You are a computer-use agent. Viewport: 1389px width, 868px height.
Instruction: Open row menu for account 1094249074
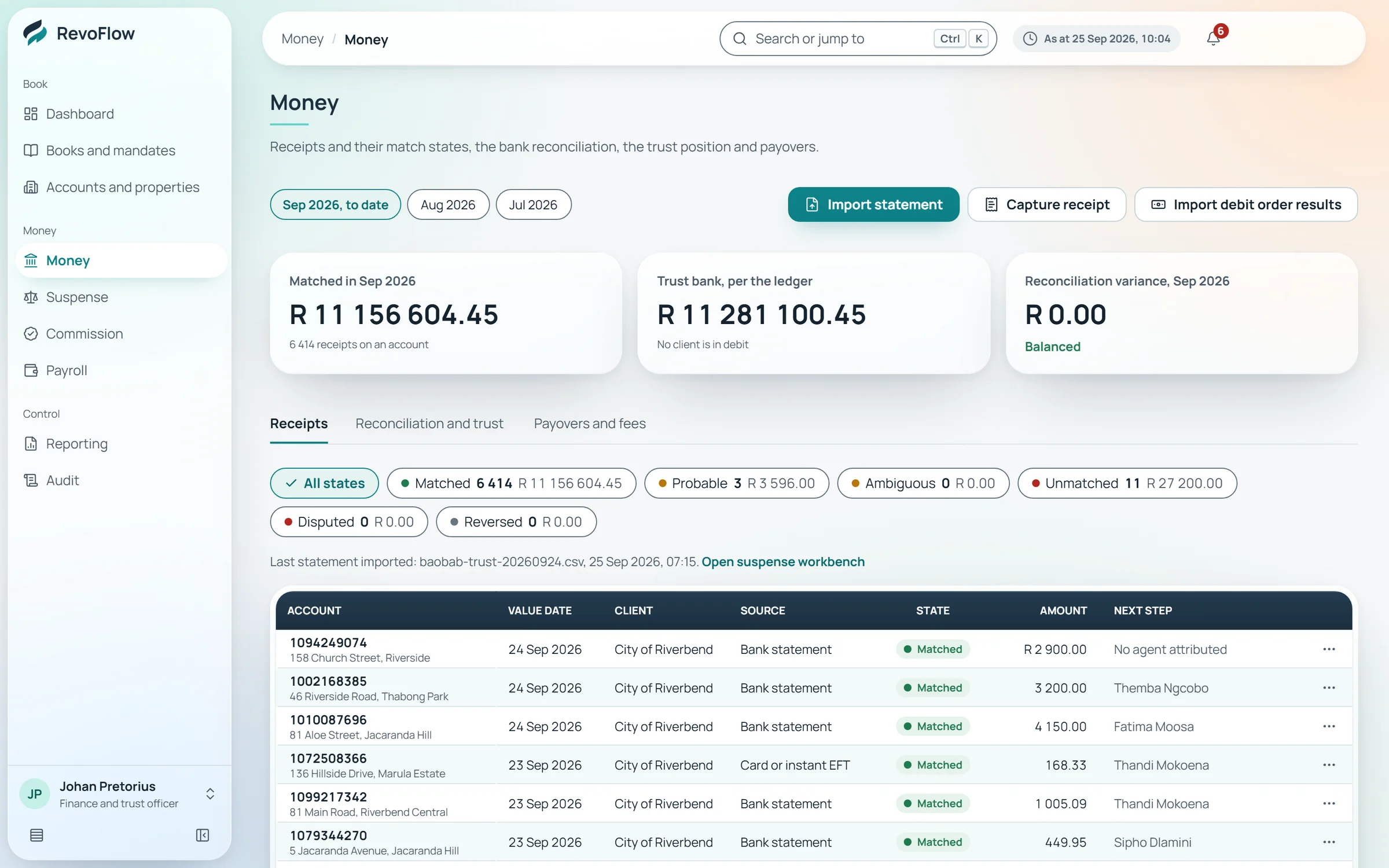pyautogui.click(x=1329, y=649)
